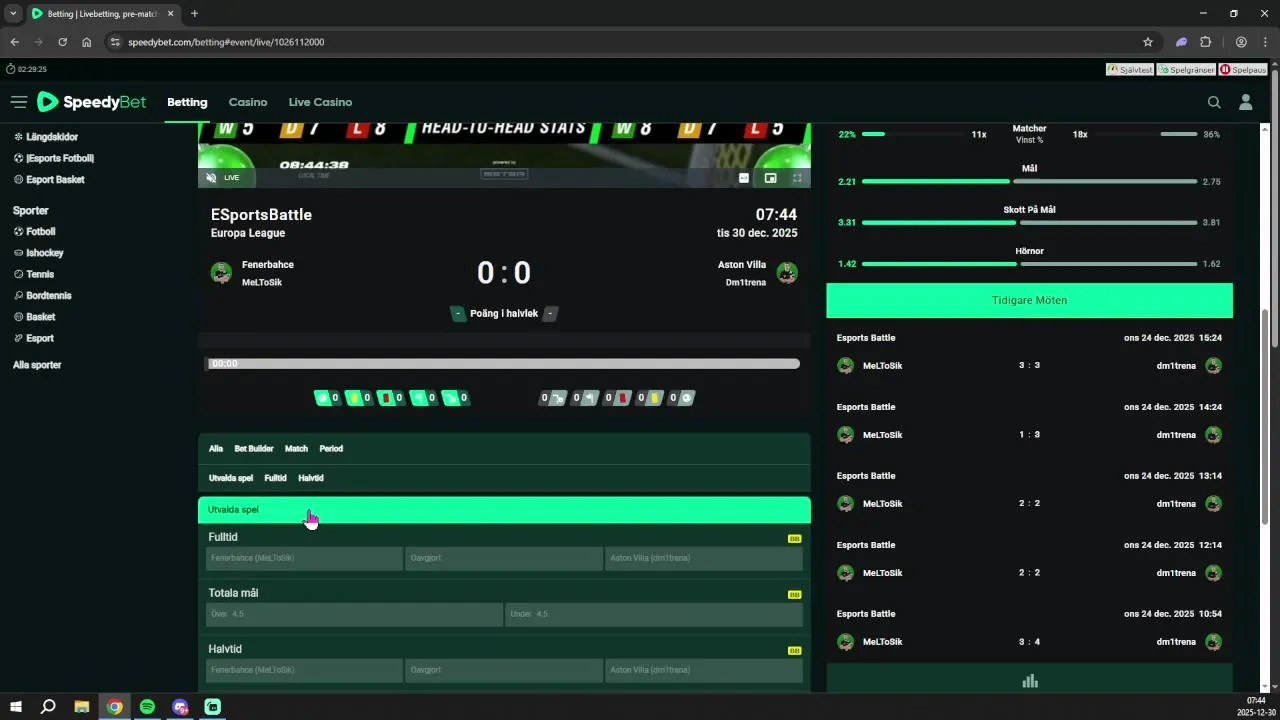Image resolution: width=1280 pixels, height=720 pixels.
Task: Open the Chrome extensions puzzle icon
Action: click(x=1205, y=42)
